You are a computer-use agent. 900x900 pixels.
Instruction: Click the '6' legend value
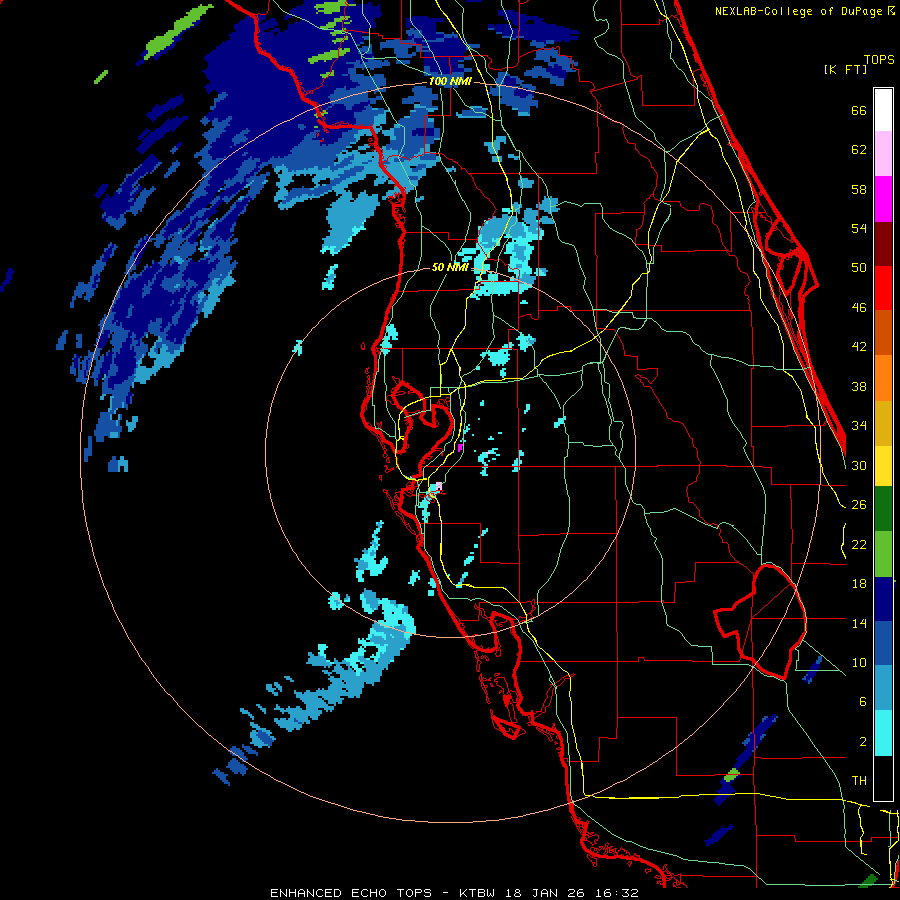tap(862, 702)
